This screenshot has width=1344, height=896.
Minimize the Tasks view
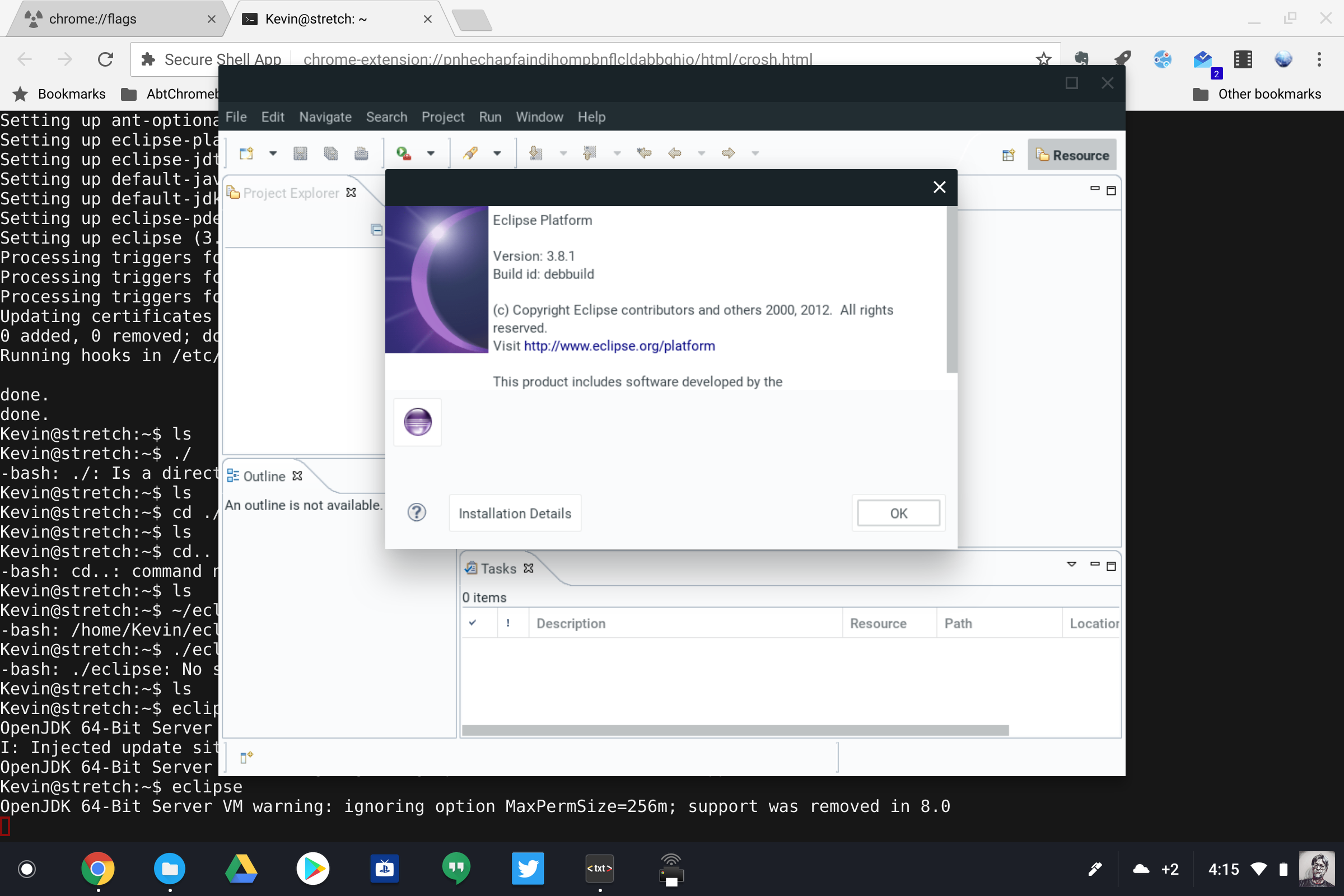1095,564
